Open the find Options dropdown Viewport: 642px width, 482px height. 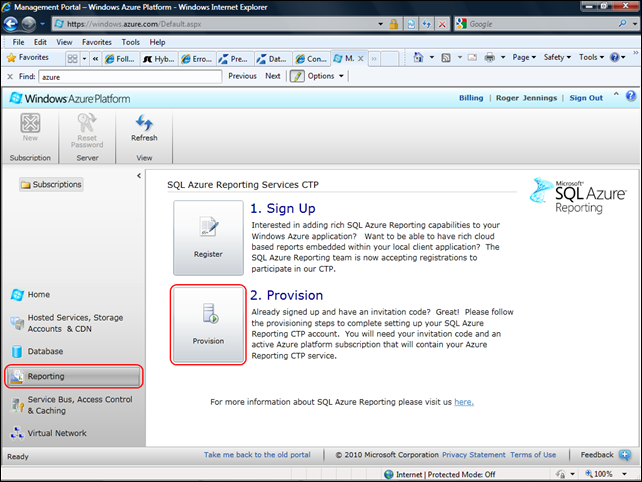[326, 76]
